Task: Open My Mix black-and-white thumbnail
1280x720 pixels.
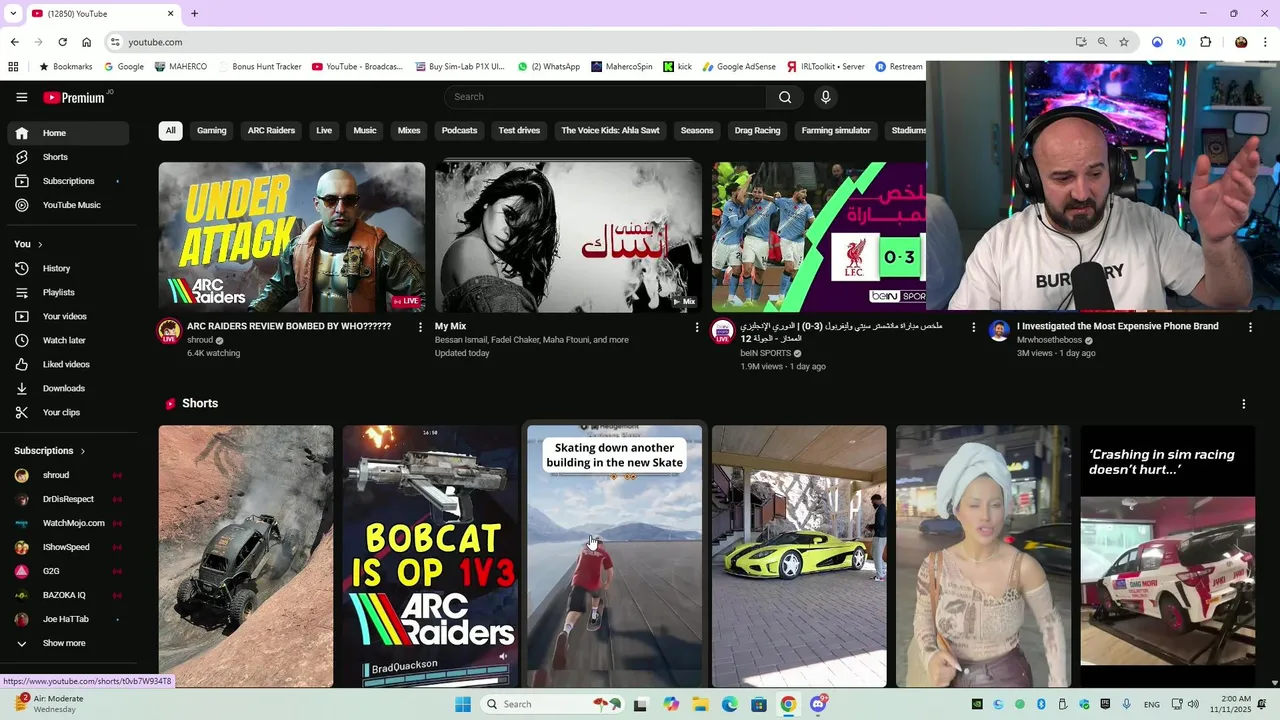Action: 568,237
